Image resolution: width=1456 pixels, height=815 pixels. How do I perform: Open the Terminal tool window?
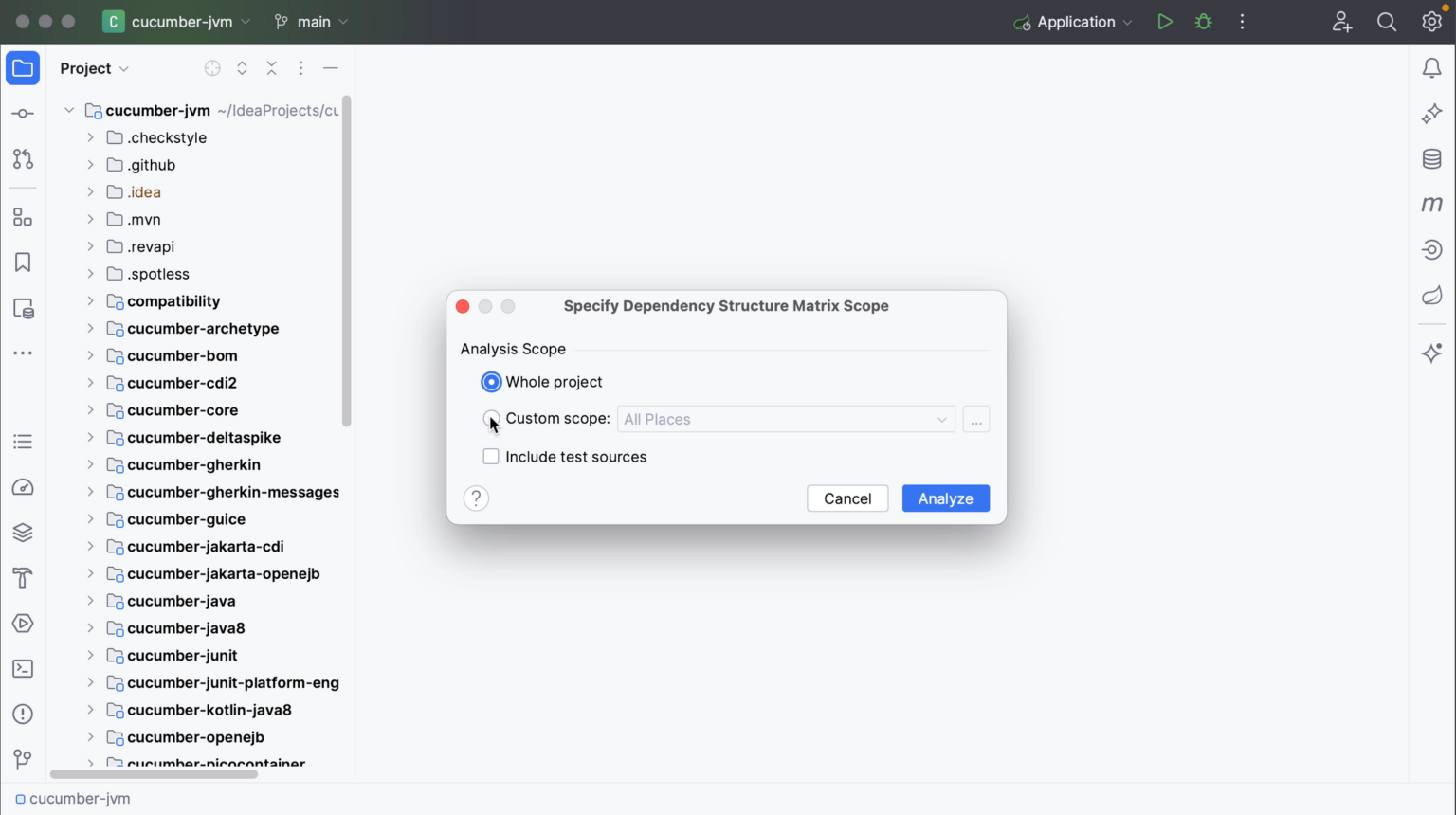[23, 669]
